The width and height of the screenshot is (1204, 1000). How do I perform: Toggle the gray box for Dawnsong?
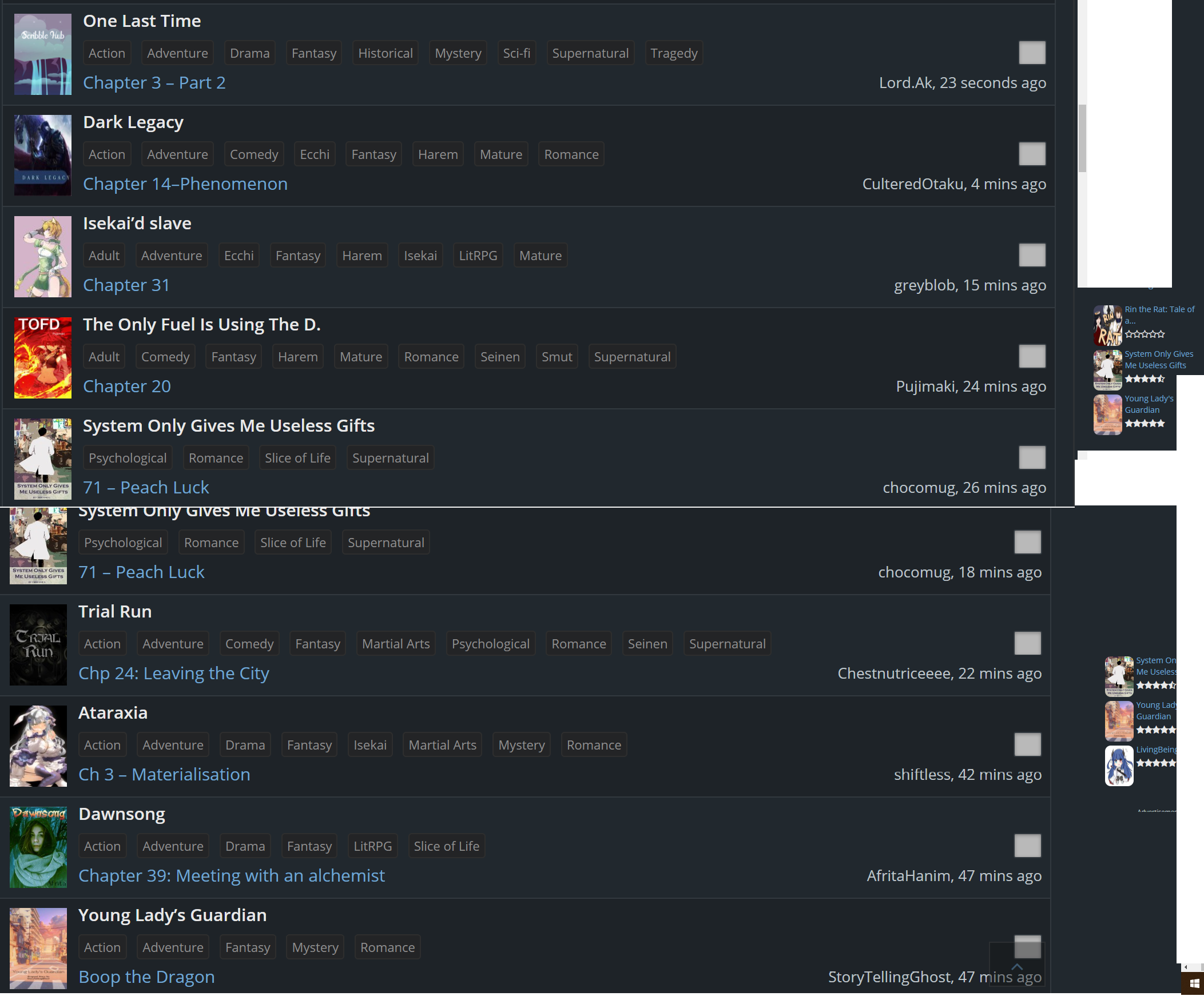tap(1027, 846)
